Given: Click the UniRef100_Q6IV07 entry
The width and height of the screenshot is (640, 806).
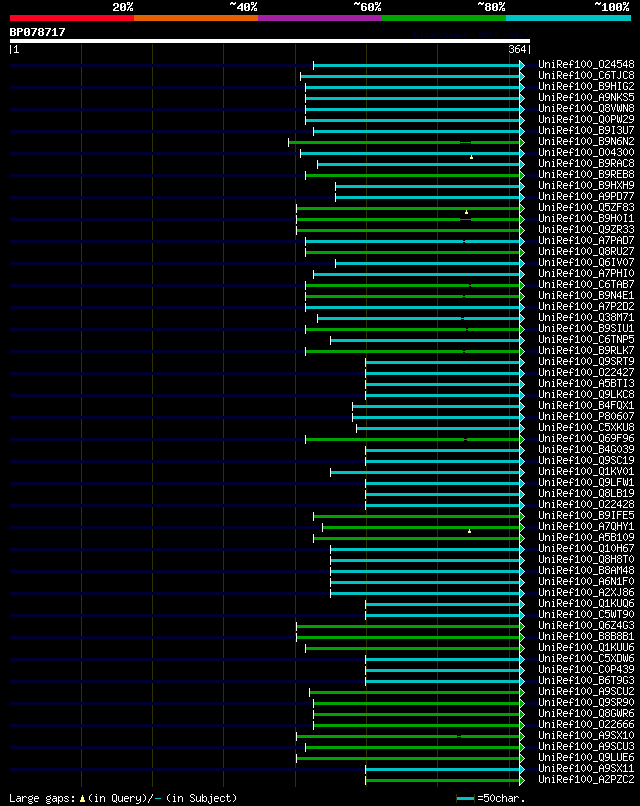Looking at the screenshot, I should point(586,262).
